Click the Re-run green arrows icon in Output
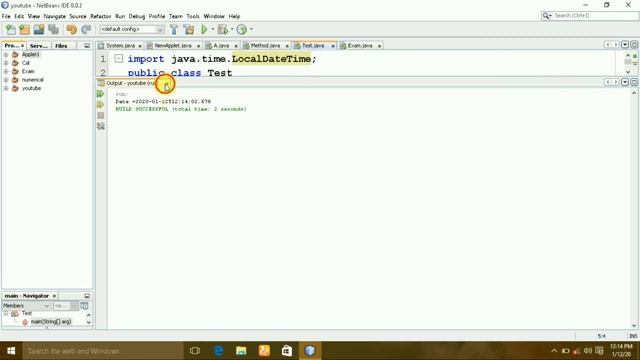640x360 pixels. (x=100, y=94)
